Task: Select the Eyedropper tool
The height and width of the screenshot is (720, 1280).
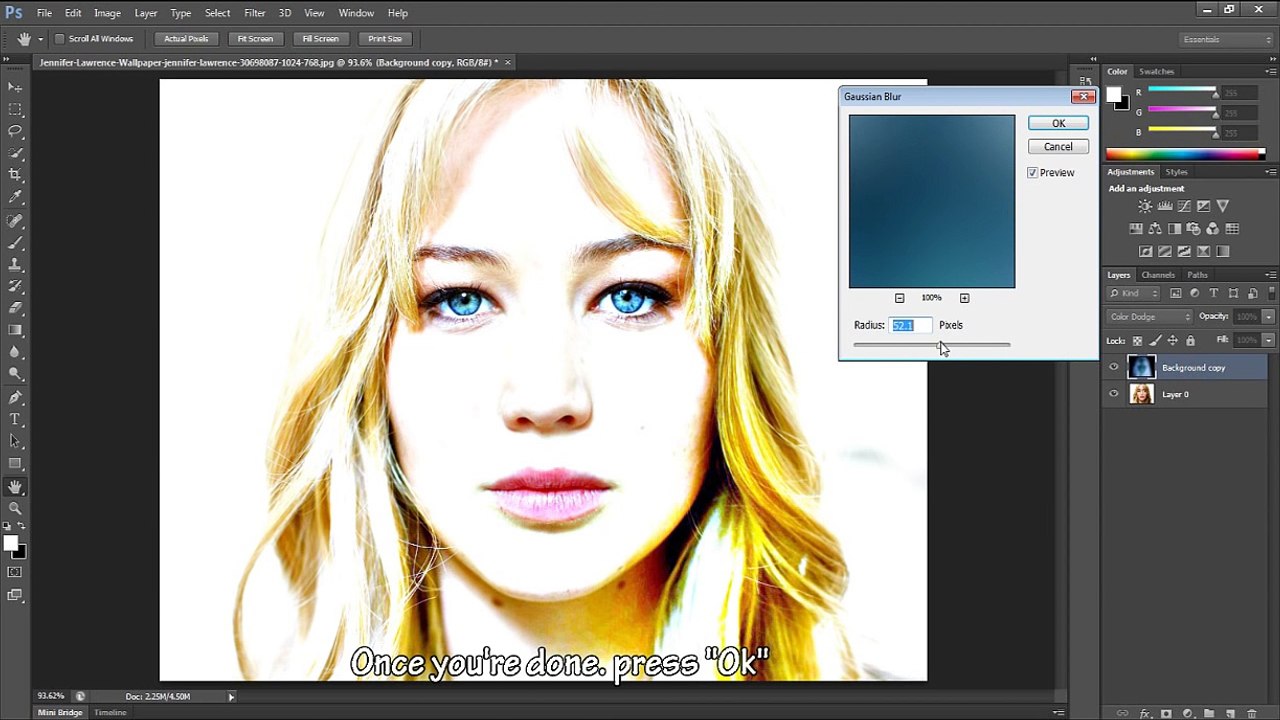Action: click(15, 197)
